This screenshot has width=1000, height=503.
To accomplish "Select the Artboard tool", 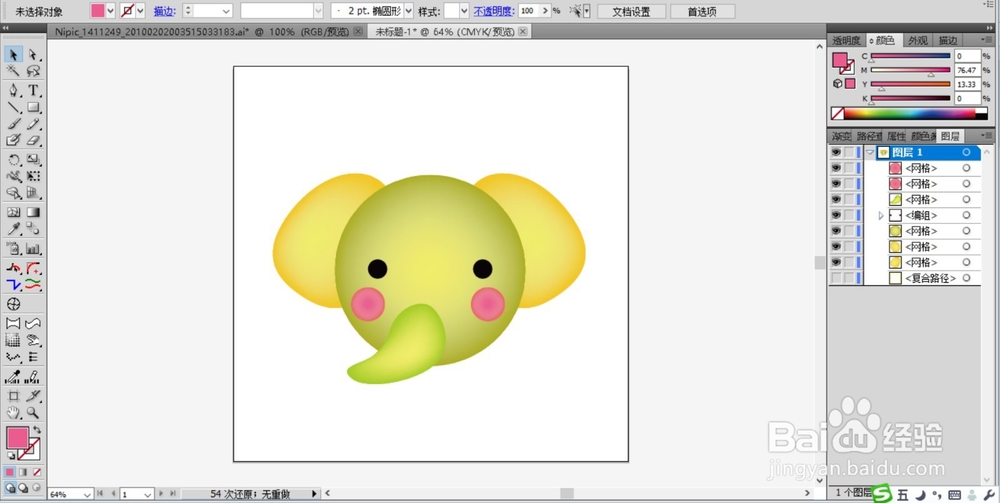I will click(13, 396).
